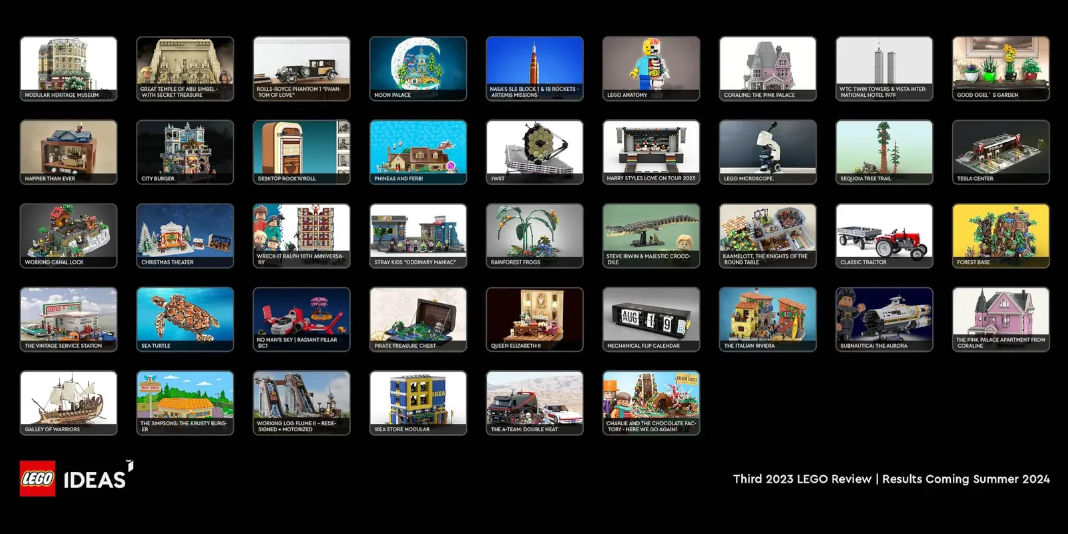Select the 'Third 2023 LEGO Review' text
Screen dimensions: 1068x534
(x=802, y=479)
